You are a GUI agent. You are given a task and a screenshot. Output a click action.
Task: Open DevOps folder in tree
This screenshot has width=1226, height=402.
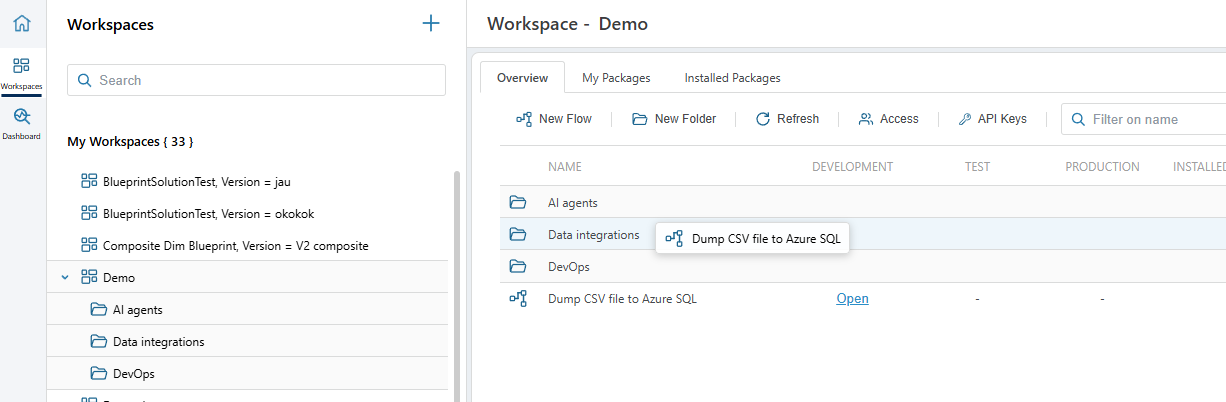pos(134,374)
